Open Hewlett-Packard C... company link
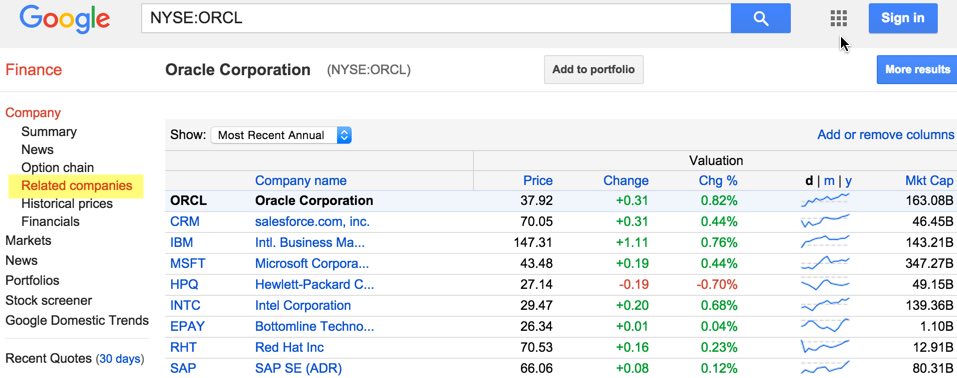957x378 pixels. pos(315,285)
